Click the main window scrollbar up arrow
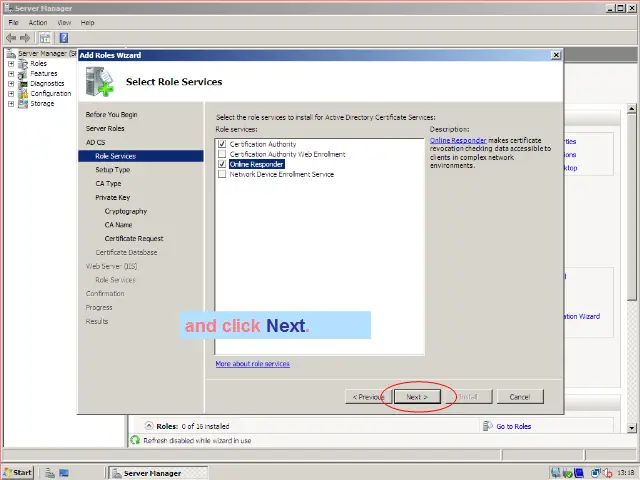 (x=632, y=109)
